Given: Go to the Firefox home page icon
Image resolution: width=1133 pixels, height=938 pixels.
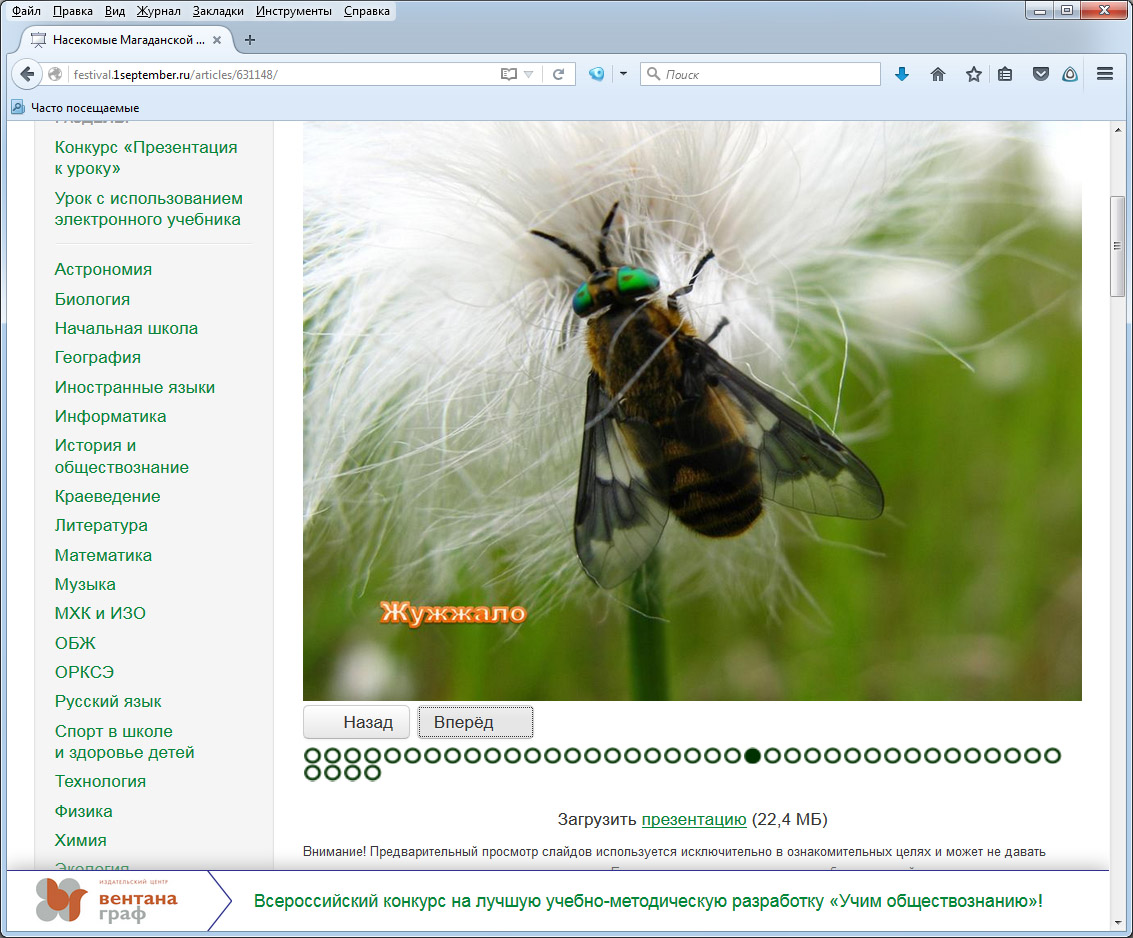Looking at the screenshot, I should pos(937,74).
